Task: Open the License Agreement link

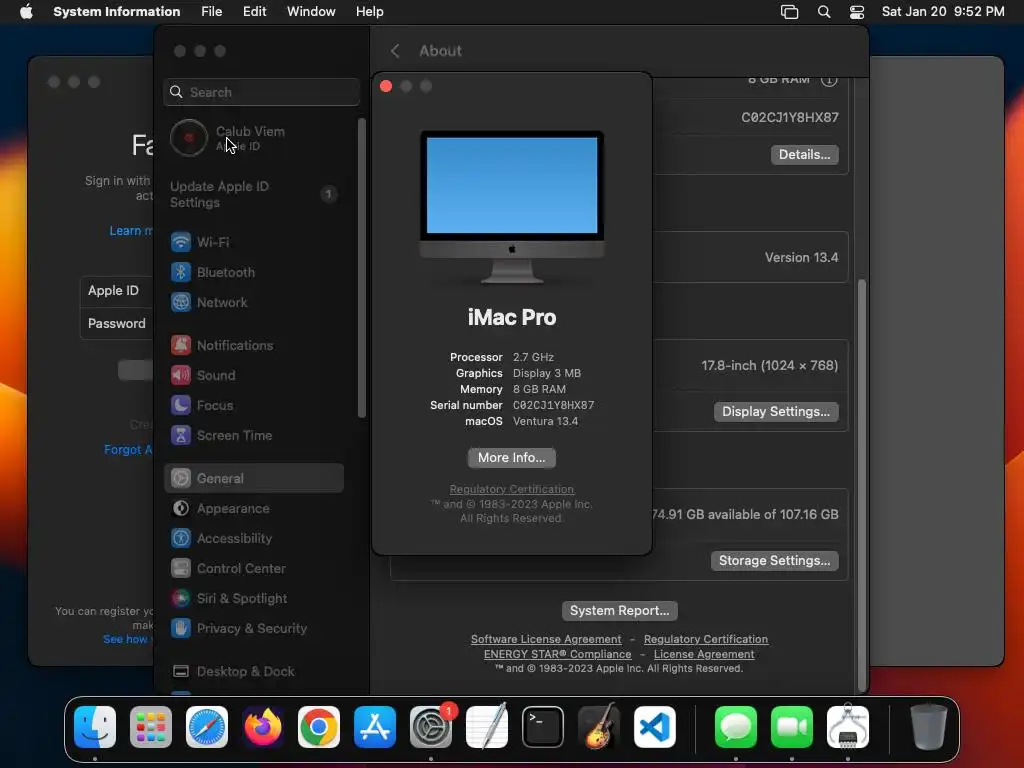Action: click(x=704, y=654)
